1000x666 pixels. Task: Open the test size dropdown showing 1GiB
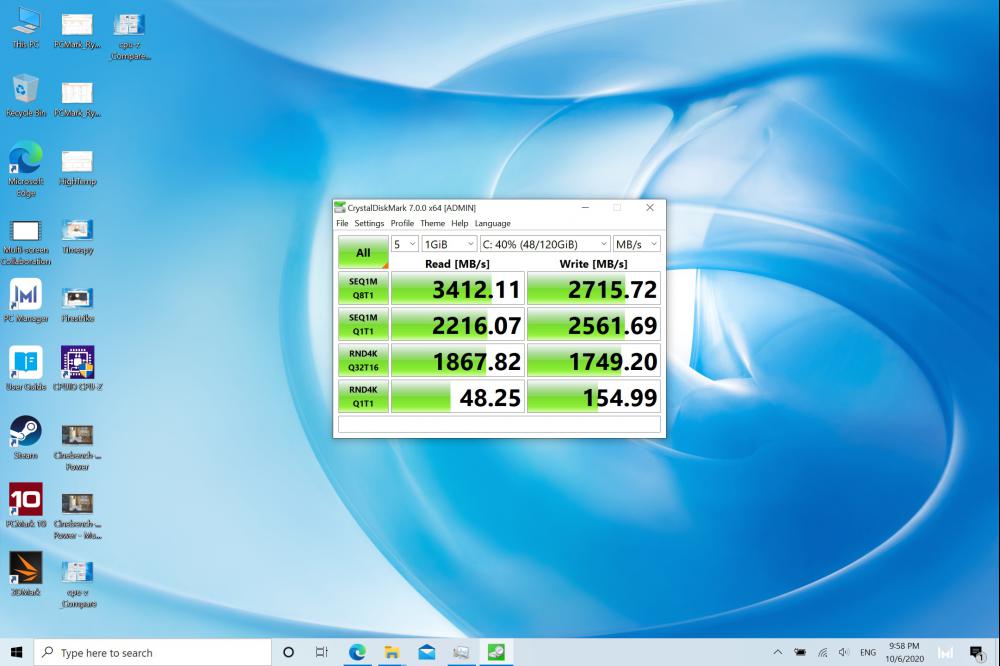tap(449, 244)
